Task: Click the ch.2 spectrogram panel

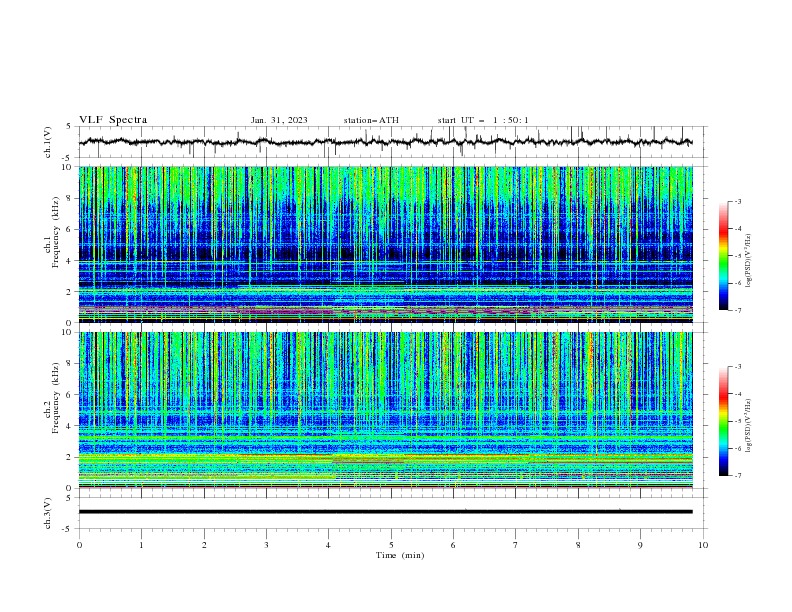Action: coord(385,410)
